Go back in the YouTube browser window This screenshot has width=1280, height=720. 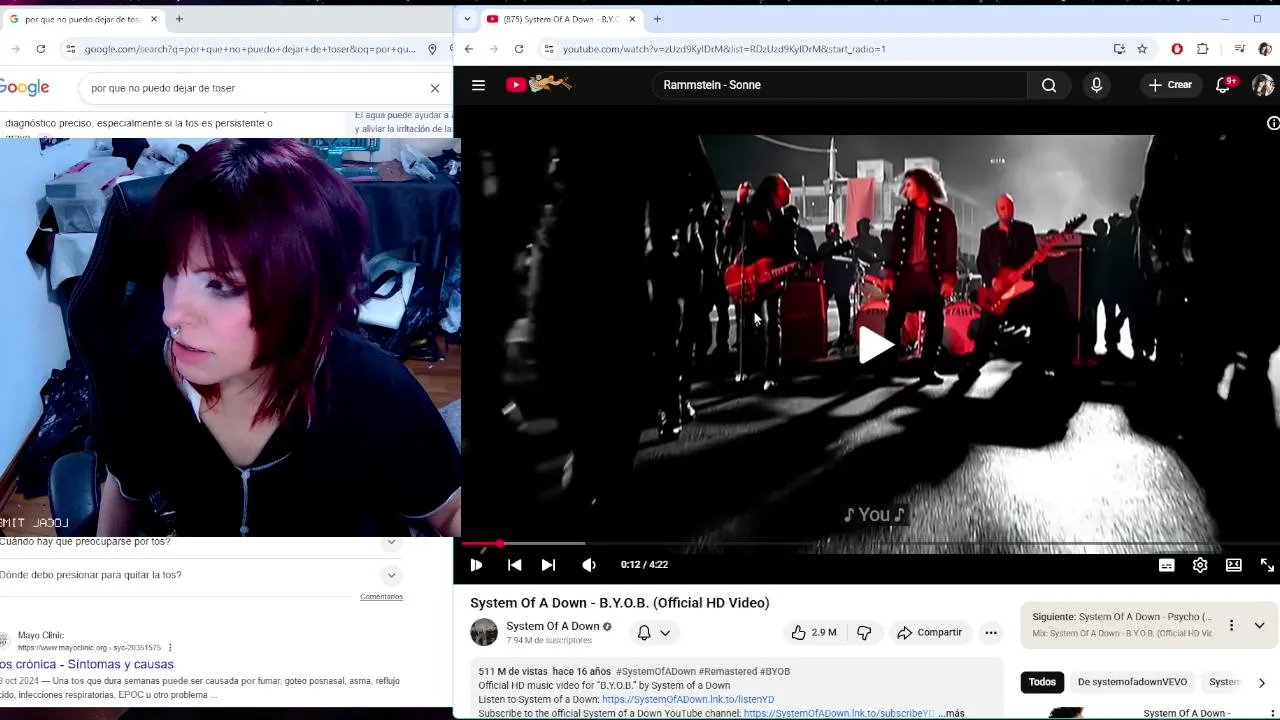tap(468, 49)
